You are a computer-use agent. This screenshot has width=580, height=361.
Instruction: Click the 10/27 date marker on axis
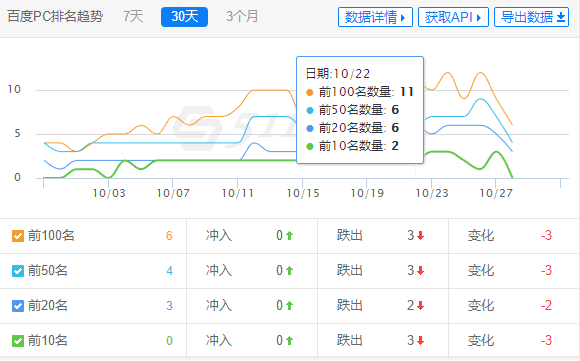(x=496, y=193)
